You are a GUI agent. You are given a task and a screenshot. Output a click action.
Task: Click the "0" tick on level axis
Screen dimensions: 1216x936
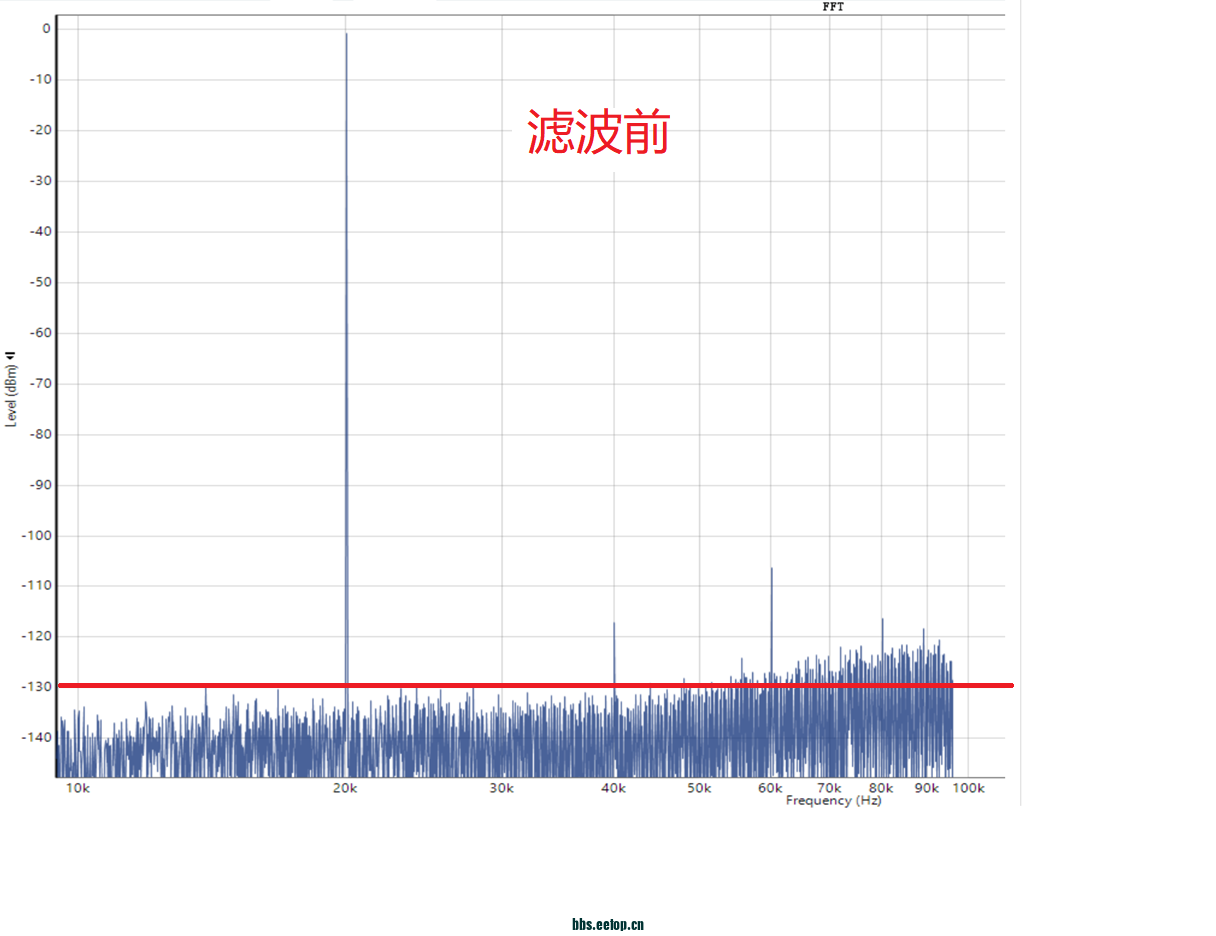46,29
